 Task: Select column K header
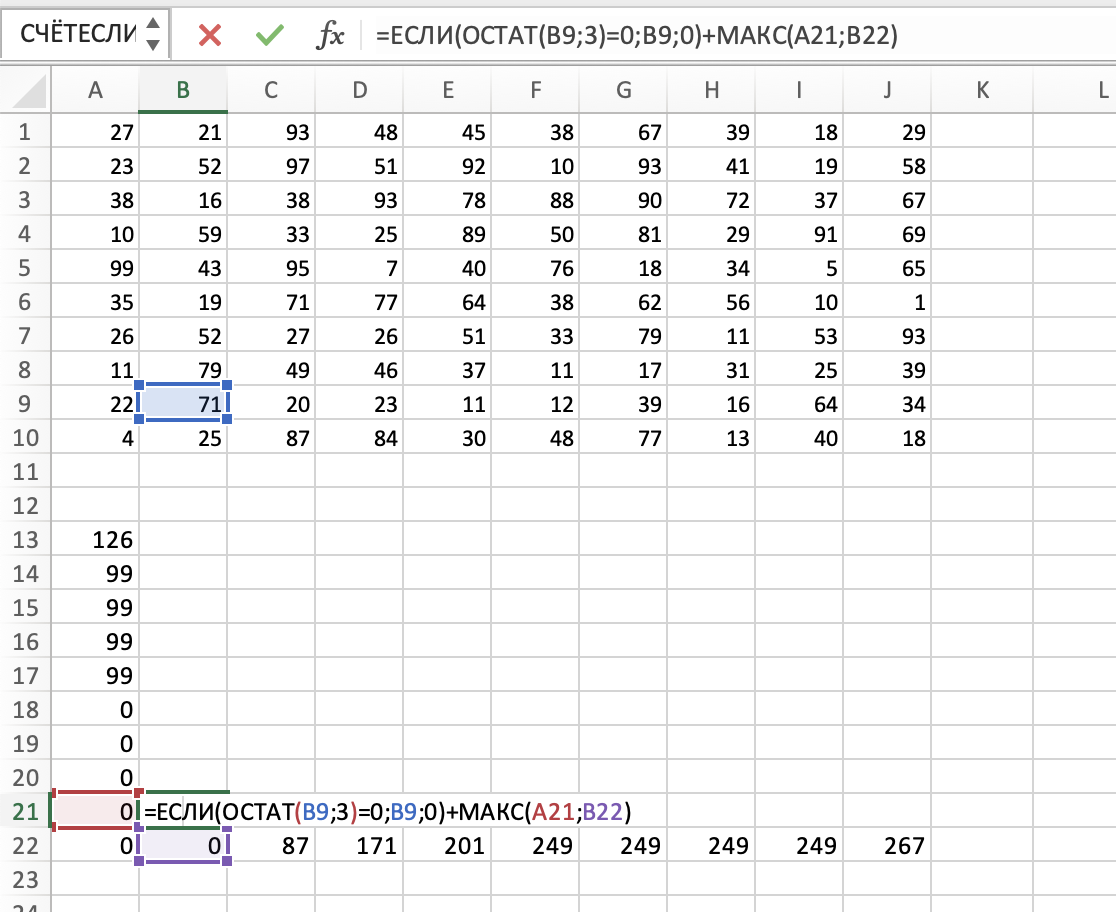pyautogui.click(x=981, y=90)
